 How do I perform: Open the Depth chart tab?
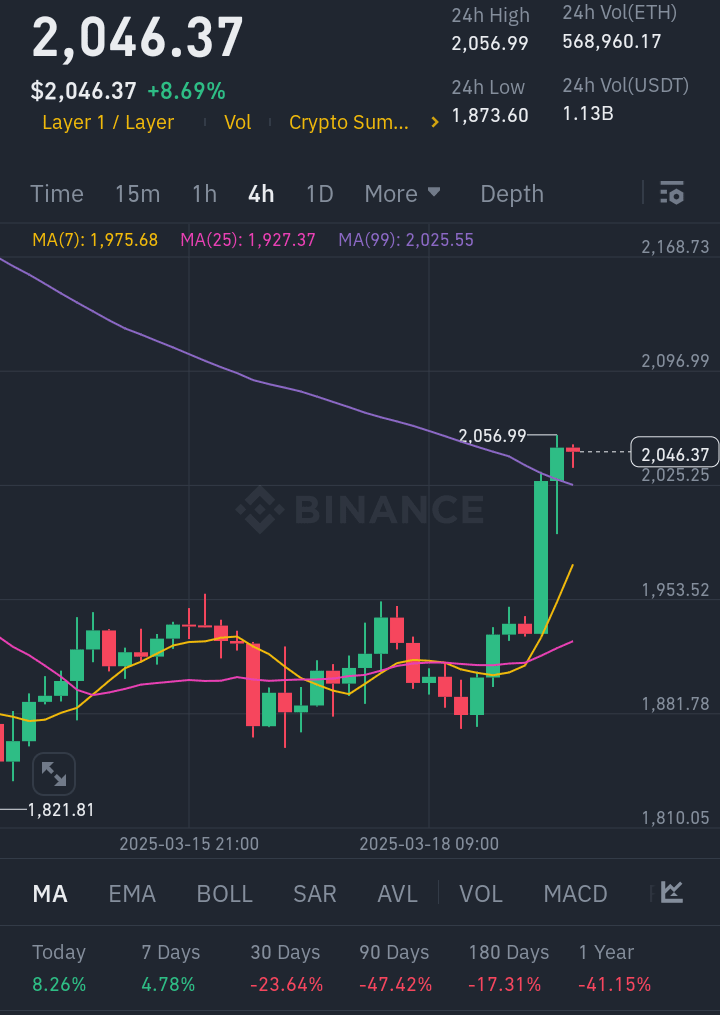(x=512, y=193)
